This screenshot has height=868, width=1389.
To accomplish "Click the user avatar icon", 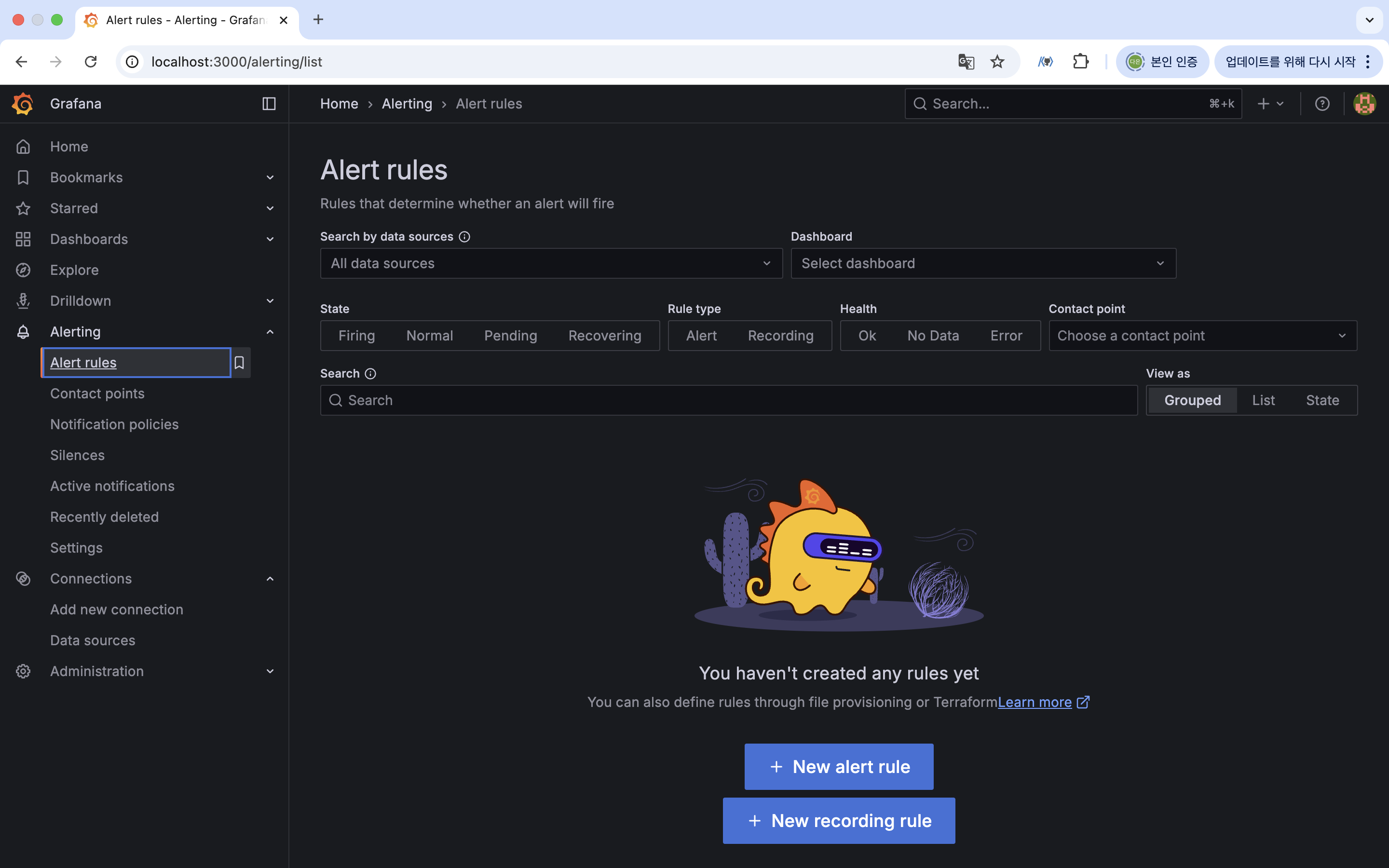I will [1364, 104].
